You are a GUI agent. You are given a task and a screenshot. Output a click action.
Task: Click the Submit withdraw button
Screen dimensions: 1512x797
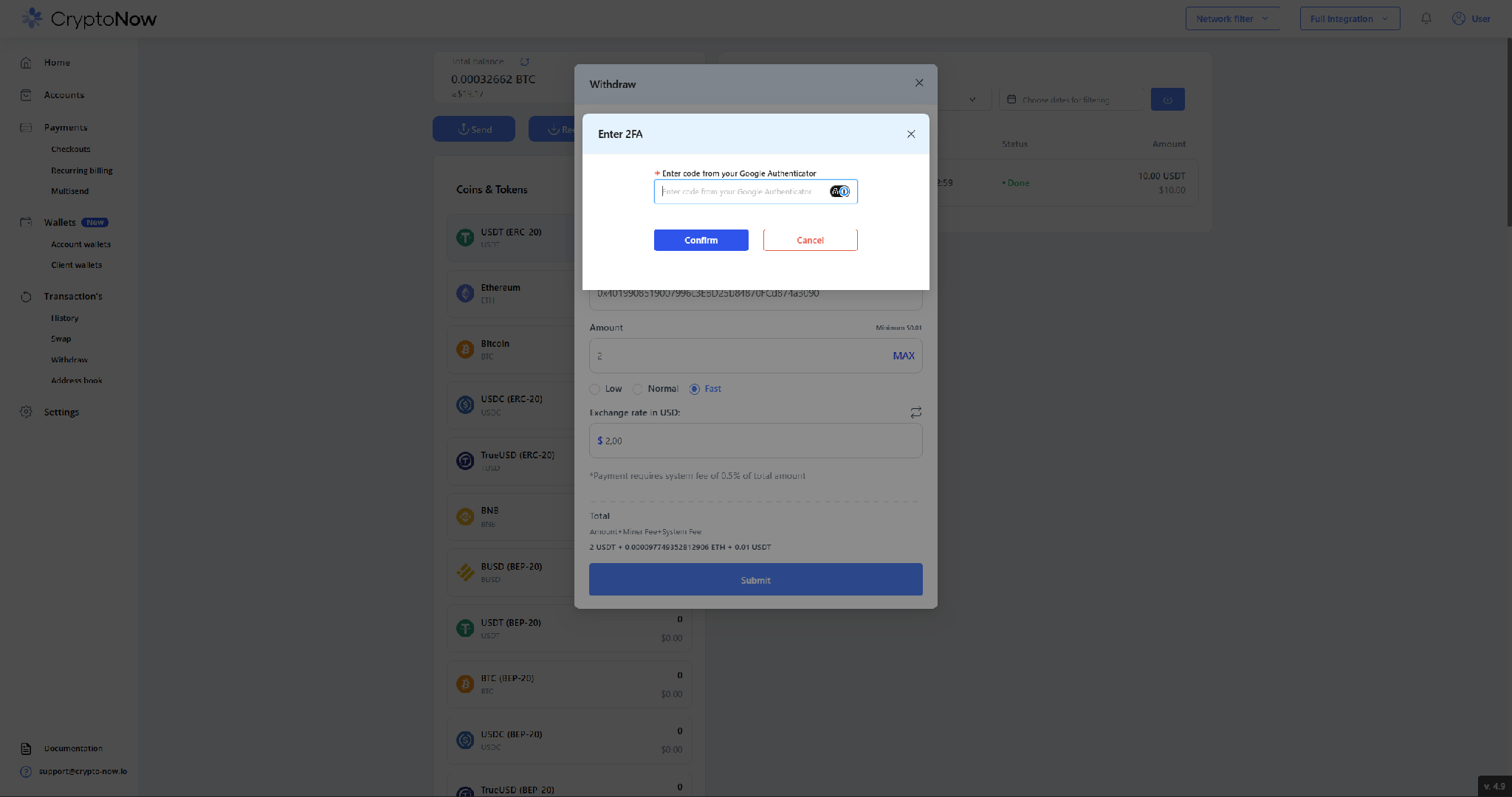tap(755, 580)
